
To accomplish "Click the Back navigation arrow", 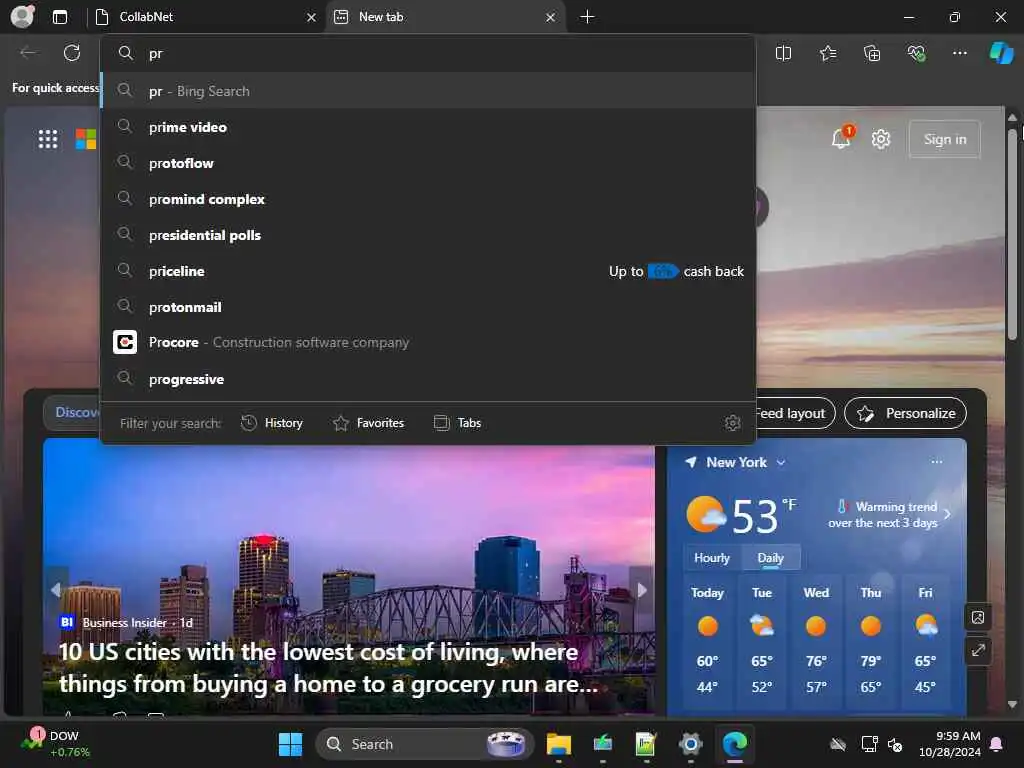I will point(28,53).
